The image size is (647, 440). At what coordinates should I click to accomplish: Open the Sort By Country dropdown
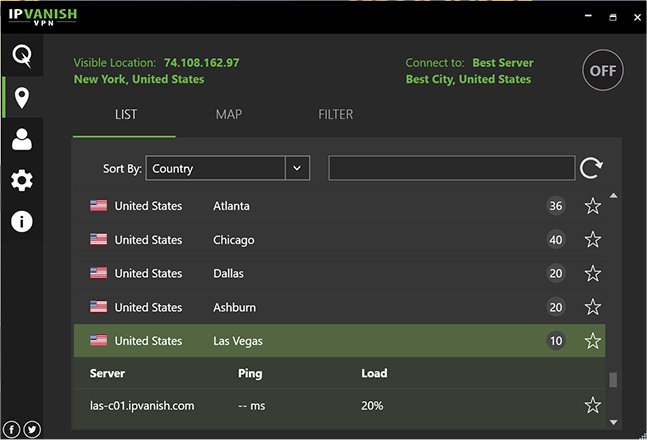[297, 169]
